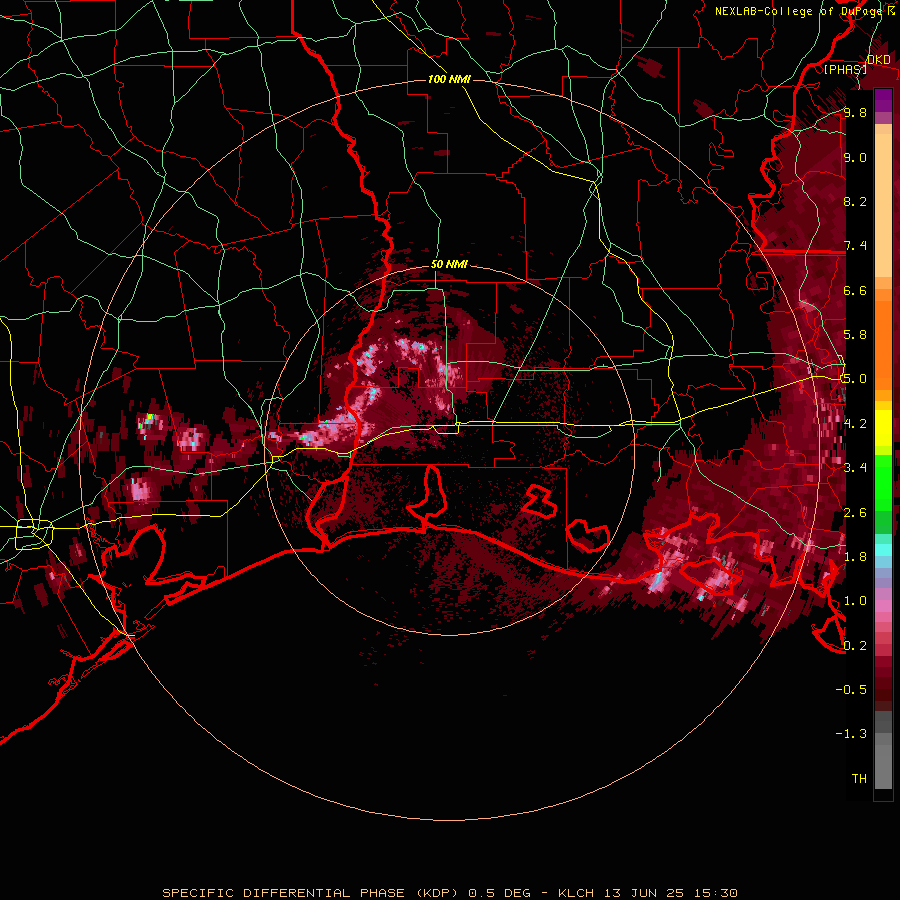Click the -1.3 scale value
900x900 pixels.
tap(851, 734)
